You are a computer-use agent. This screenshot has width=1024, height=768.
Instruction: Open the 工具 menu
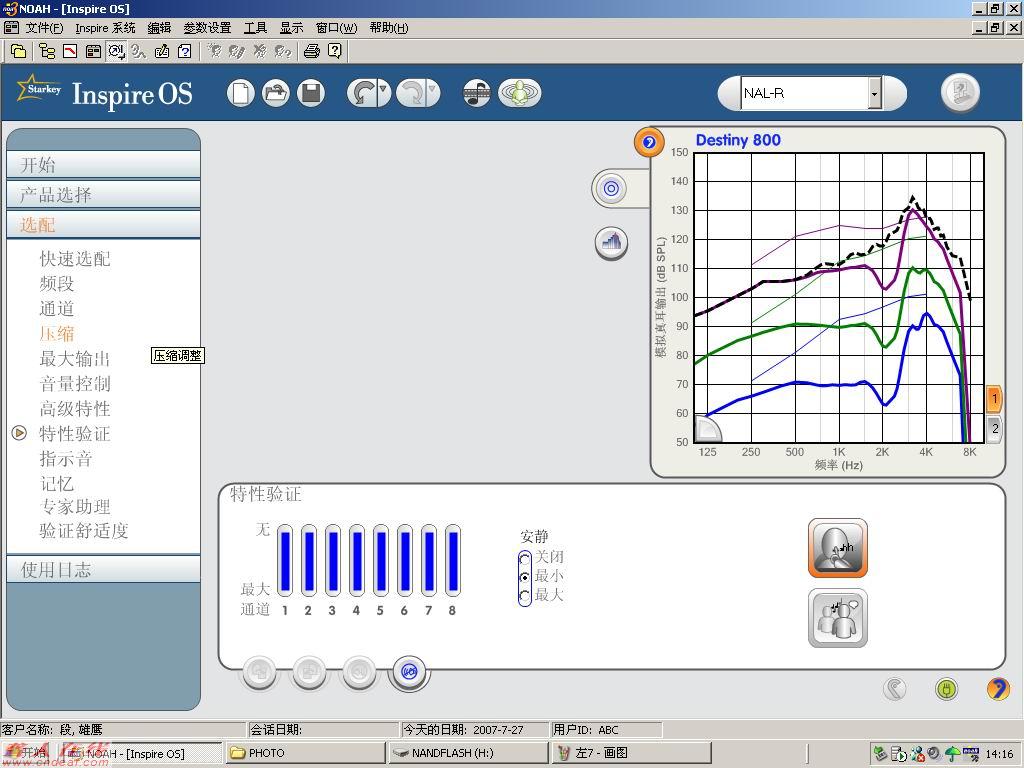coord(255,27)
